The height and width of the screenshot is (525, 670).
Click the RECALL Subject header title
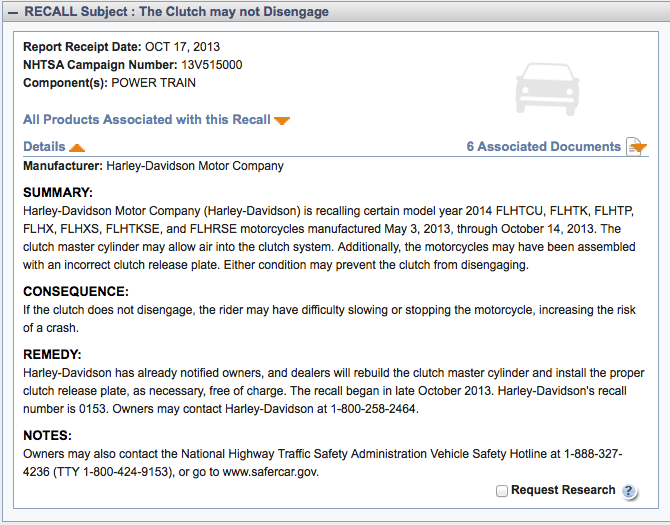pos(176,12)
